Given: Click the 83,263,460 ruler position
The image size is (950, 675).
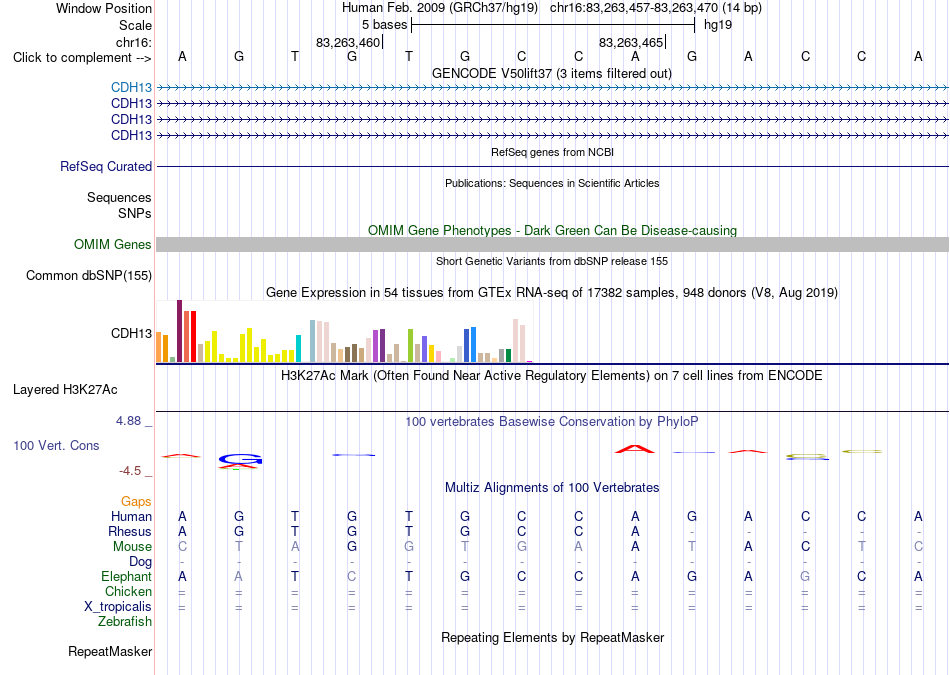Looking at the screenshot, I should (348, 43).
